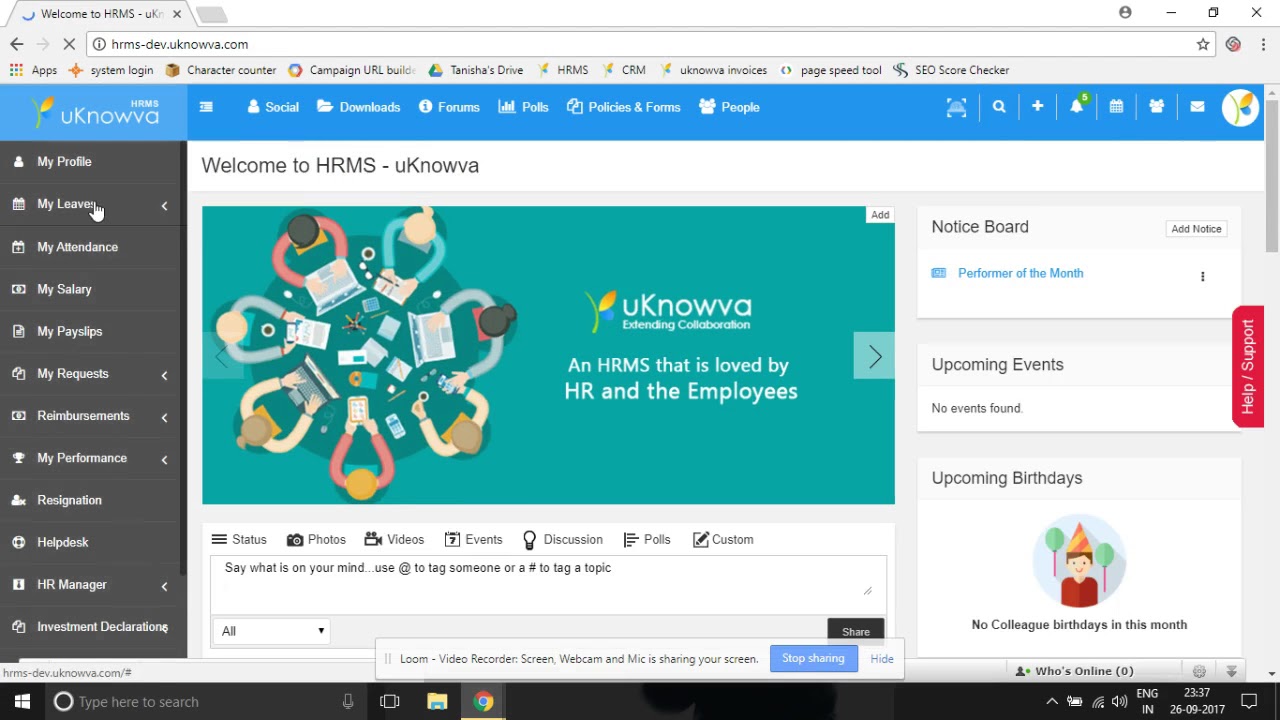Click the Add Notice button
Screen dimensions: 1280x720
pyautogui.click(x=1196, y=229)
